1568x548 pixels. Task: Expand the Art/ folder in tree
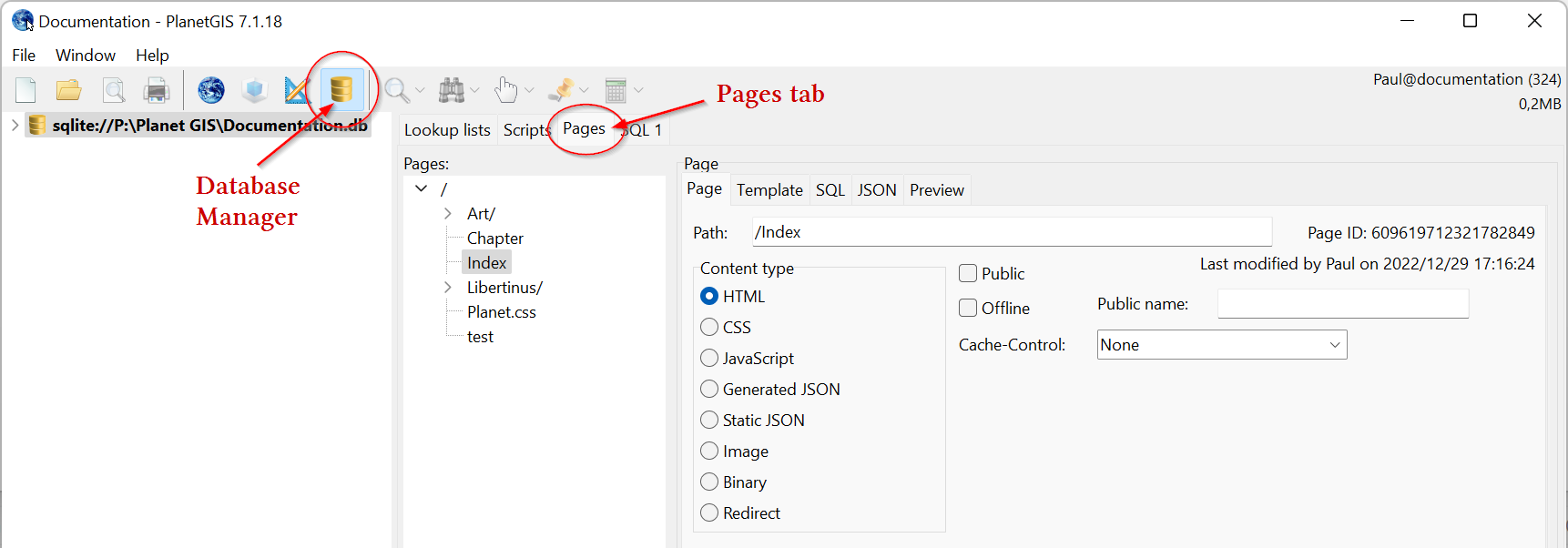(x=447, y=214)
